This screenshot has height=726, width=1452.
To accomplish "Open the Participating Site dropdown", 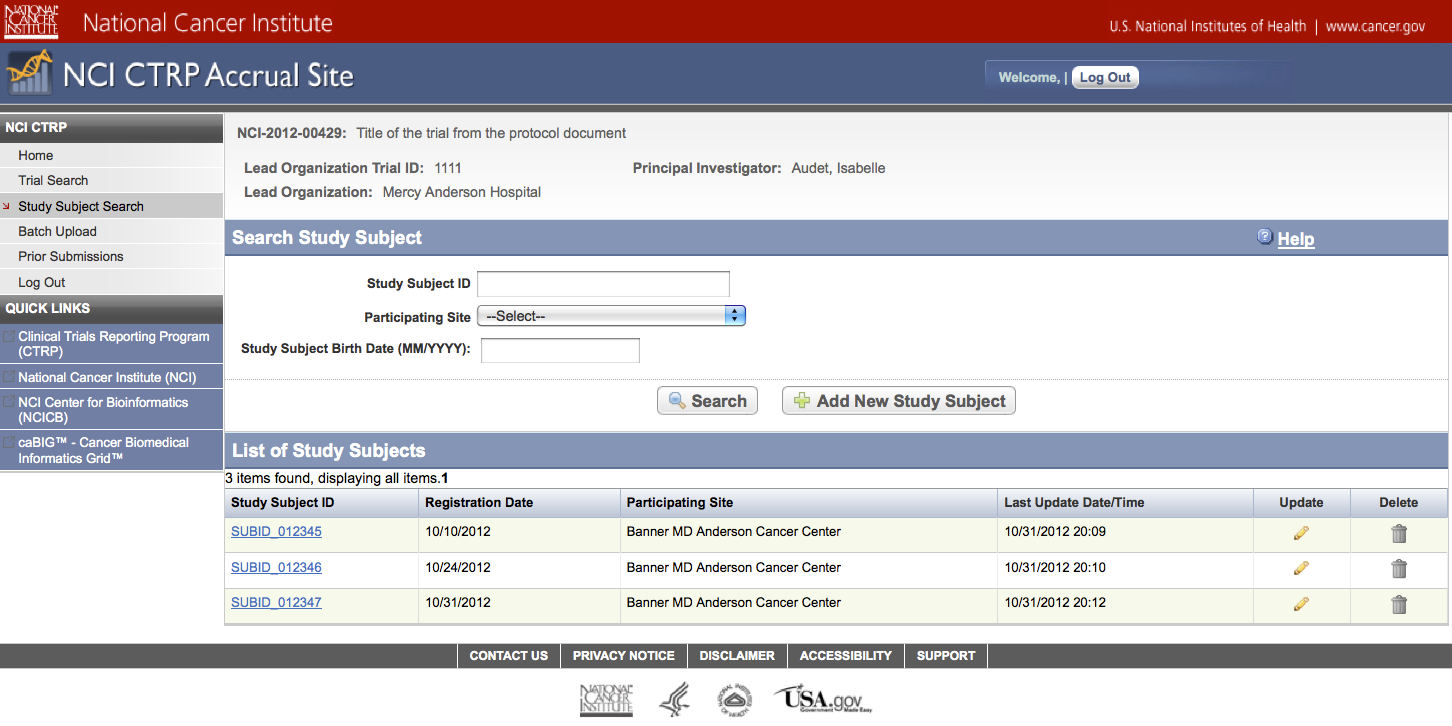I will (611, 316).
